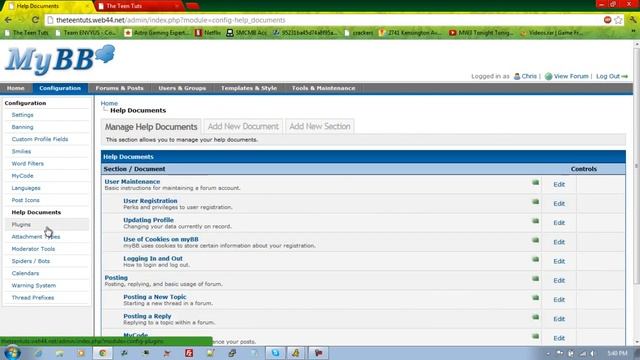Reload the page with refresh icon
The image size is (640, 360).
pos(36,20)
